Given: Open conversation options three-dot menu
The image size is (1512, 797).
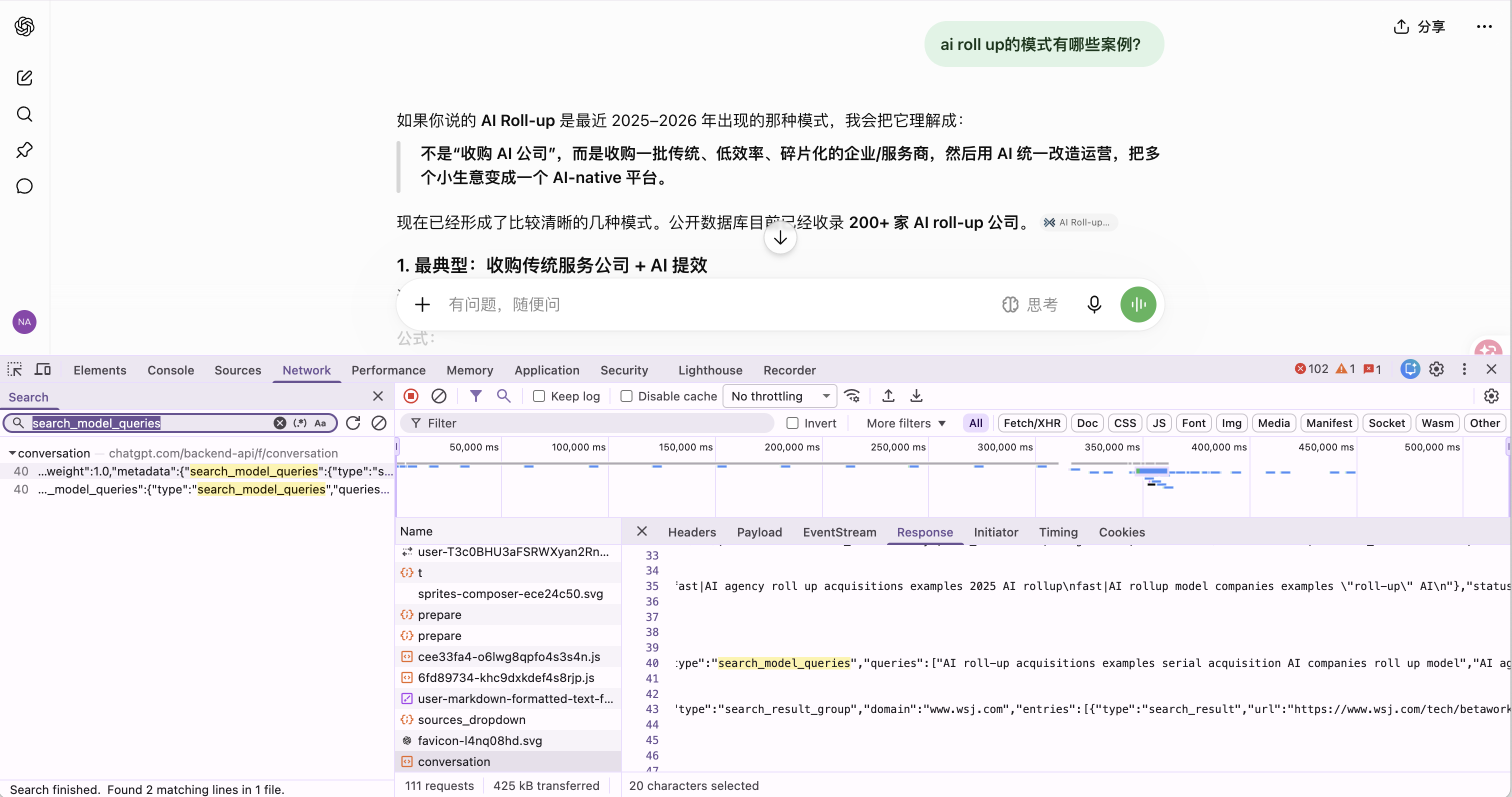Looking at the screenshot, I should pyautogui.click(x=1484, y=26).
